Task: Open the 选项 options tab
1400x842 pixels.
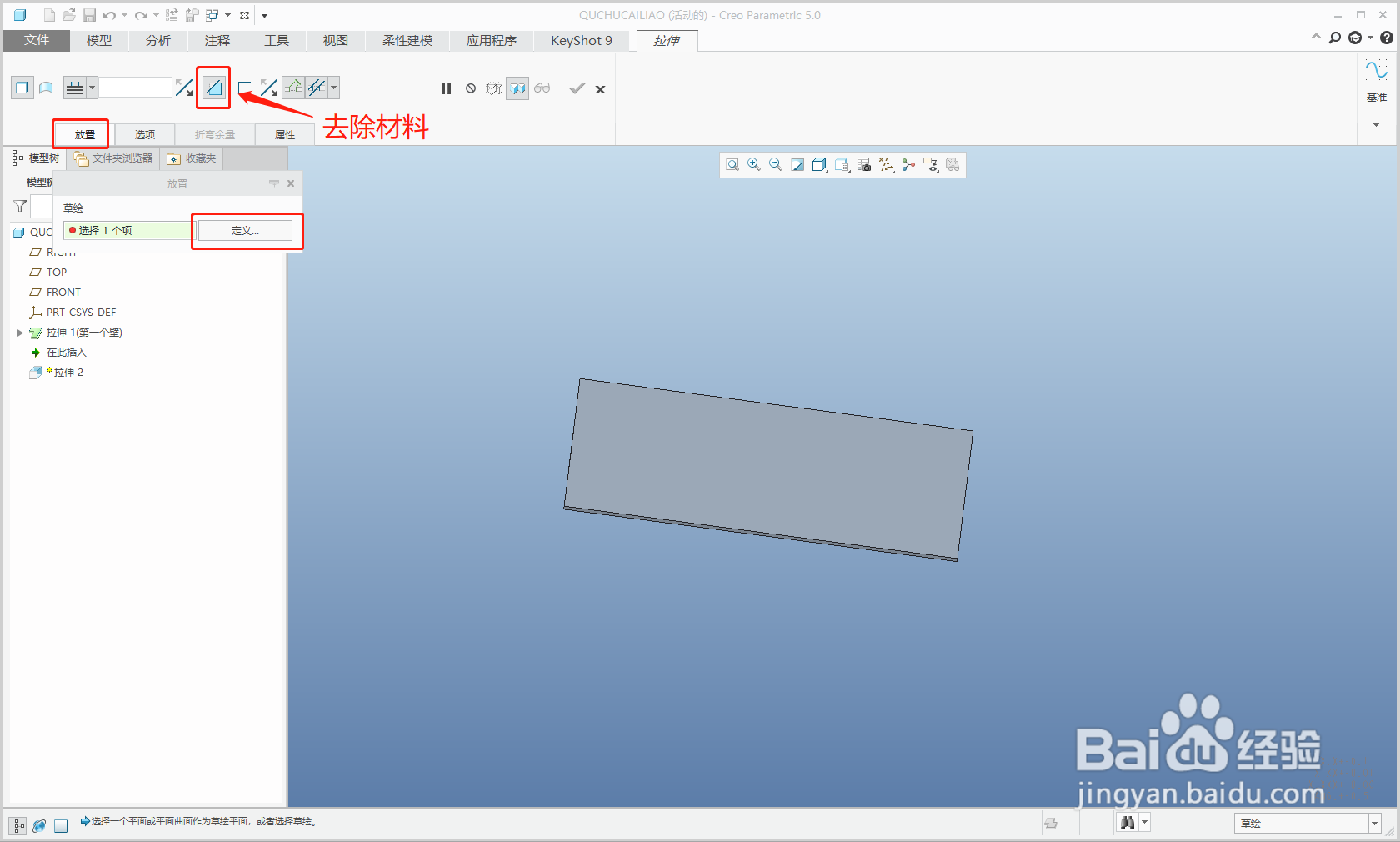Action: tap(145, 134)
